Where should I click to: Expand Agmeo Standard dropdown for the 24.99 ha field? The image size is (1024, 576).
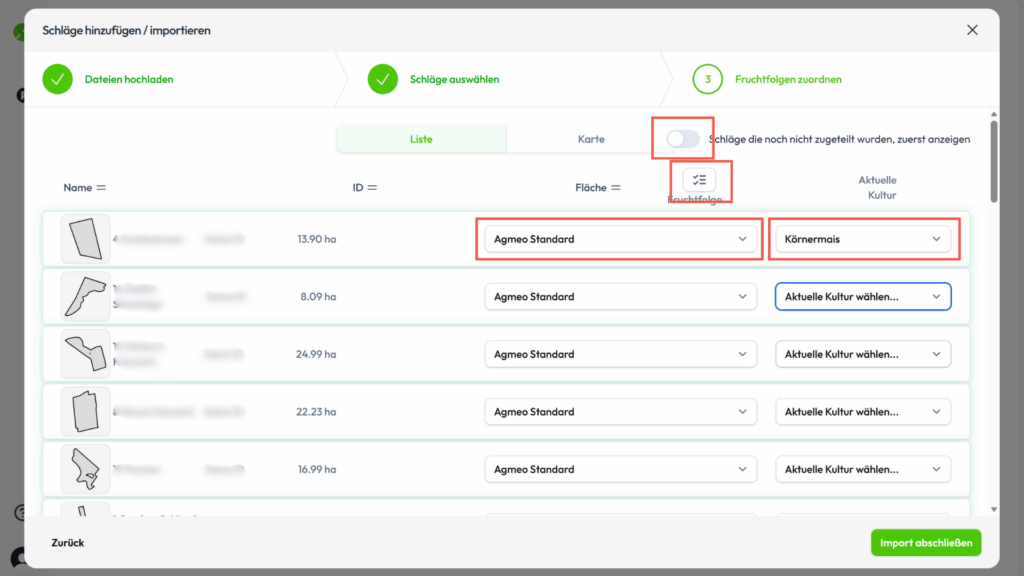point(620,354)
